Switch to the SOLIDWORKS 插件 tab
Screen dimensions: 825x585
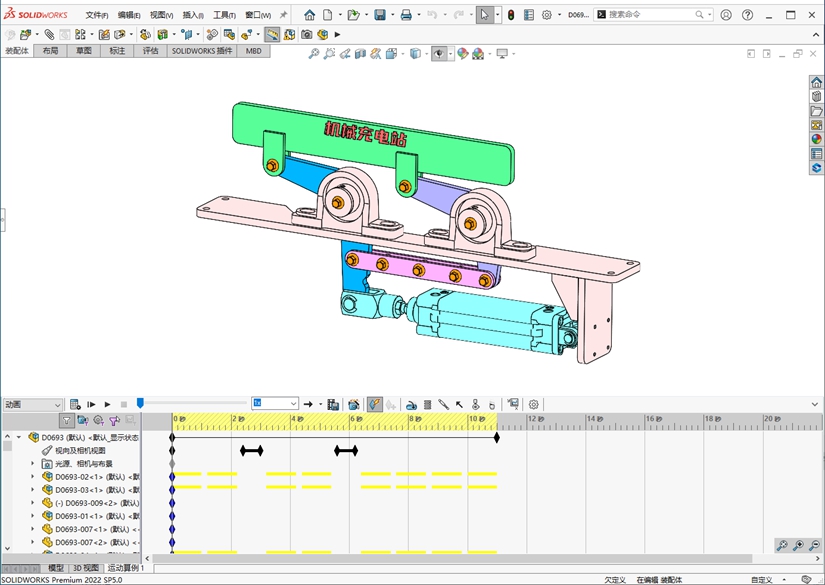[x=202, y=51]
